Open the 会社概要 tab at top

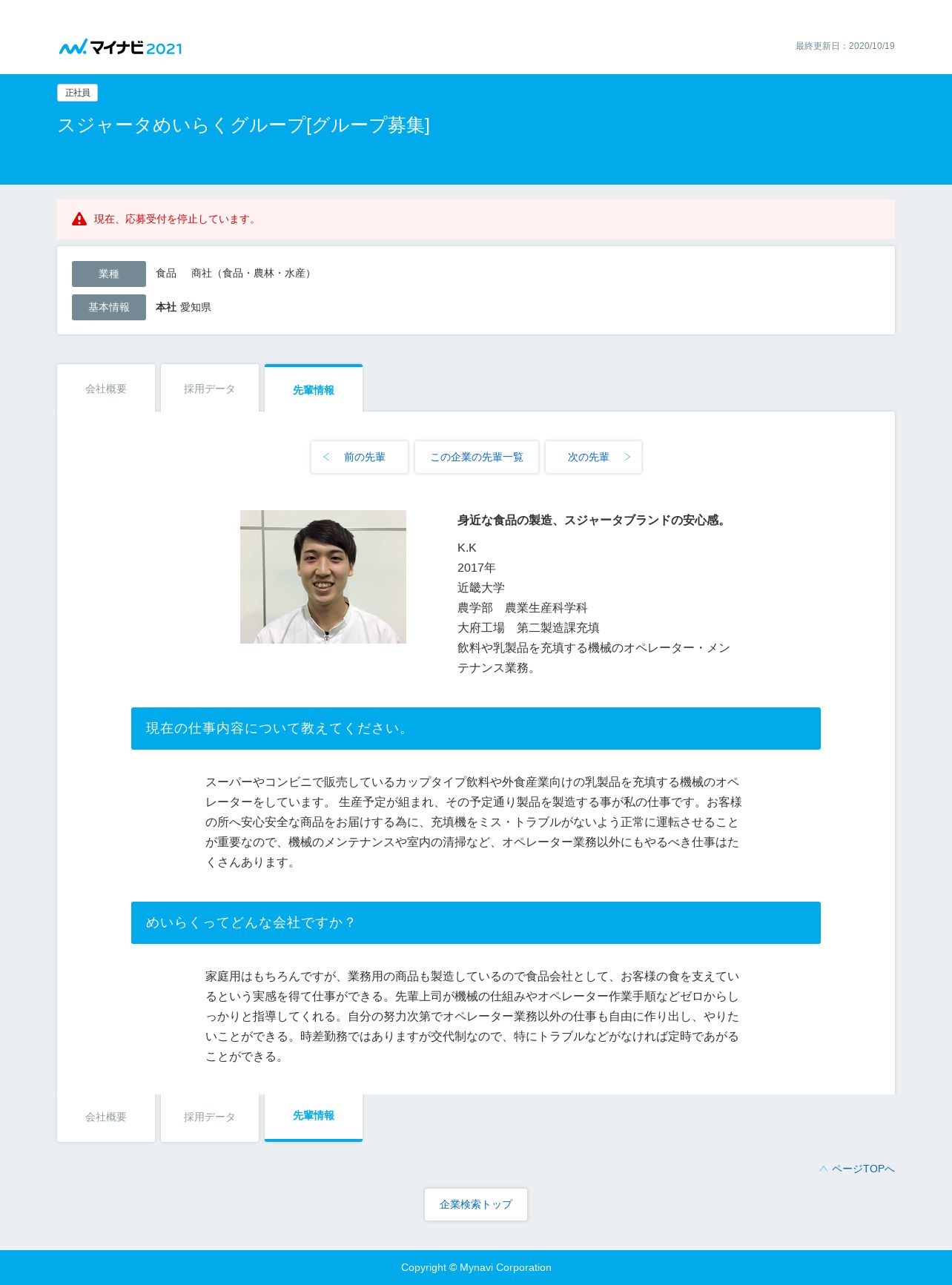click(106, 389)
